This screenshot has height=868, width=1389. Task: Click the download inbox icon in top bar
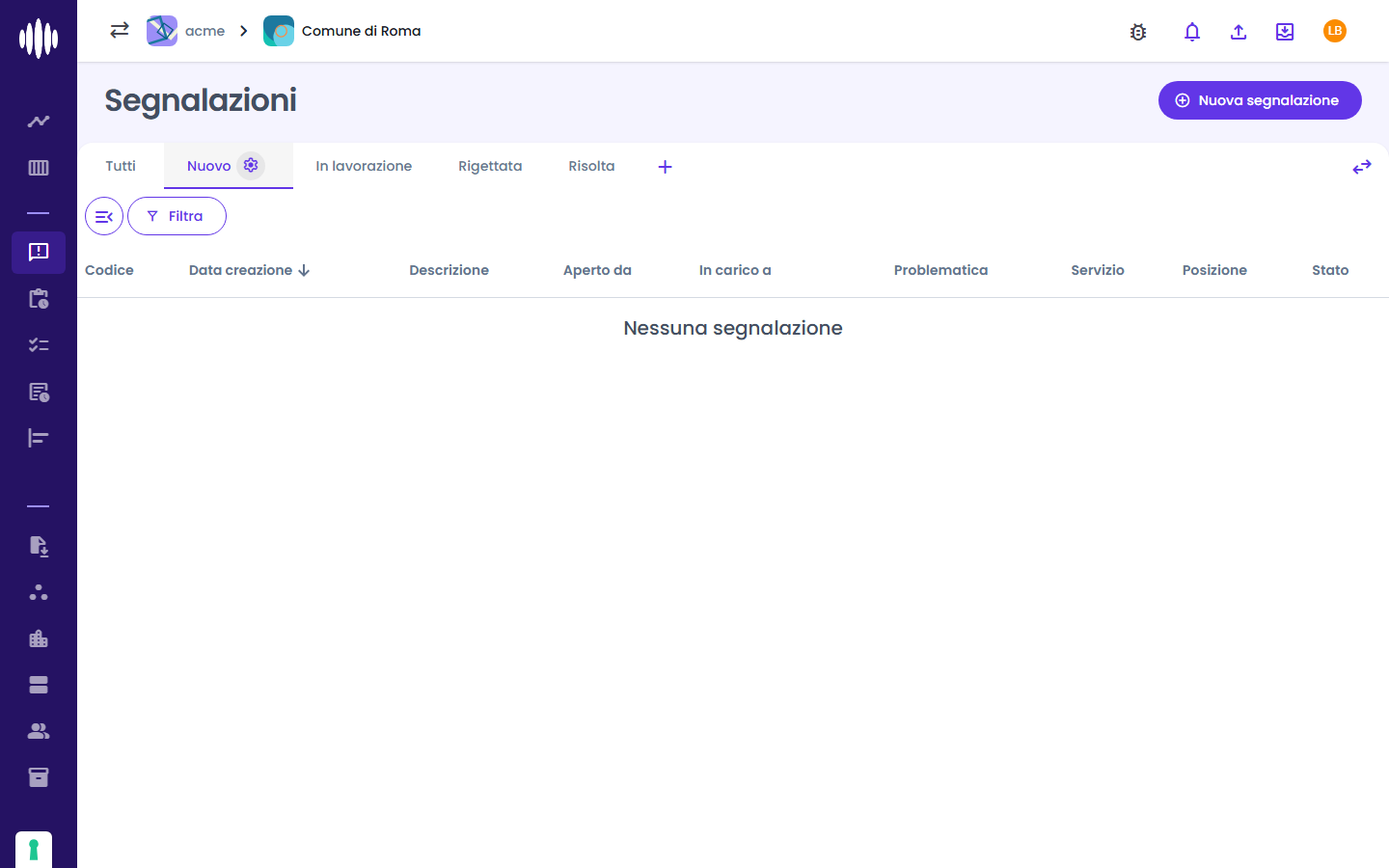(x=1285, y=32)
